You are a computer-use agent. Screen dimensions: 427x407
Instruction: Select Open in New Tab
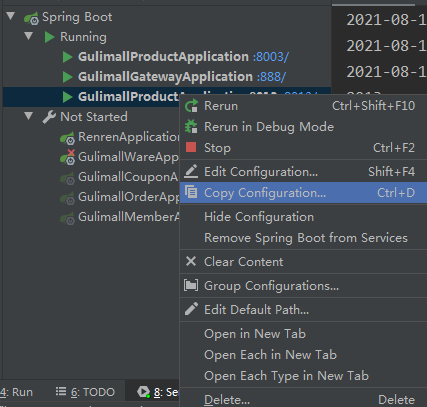pos(303,334)
